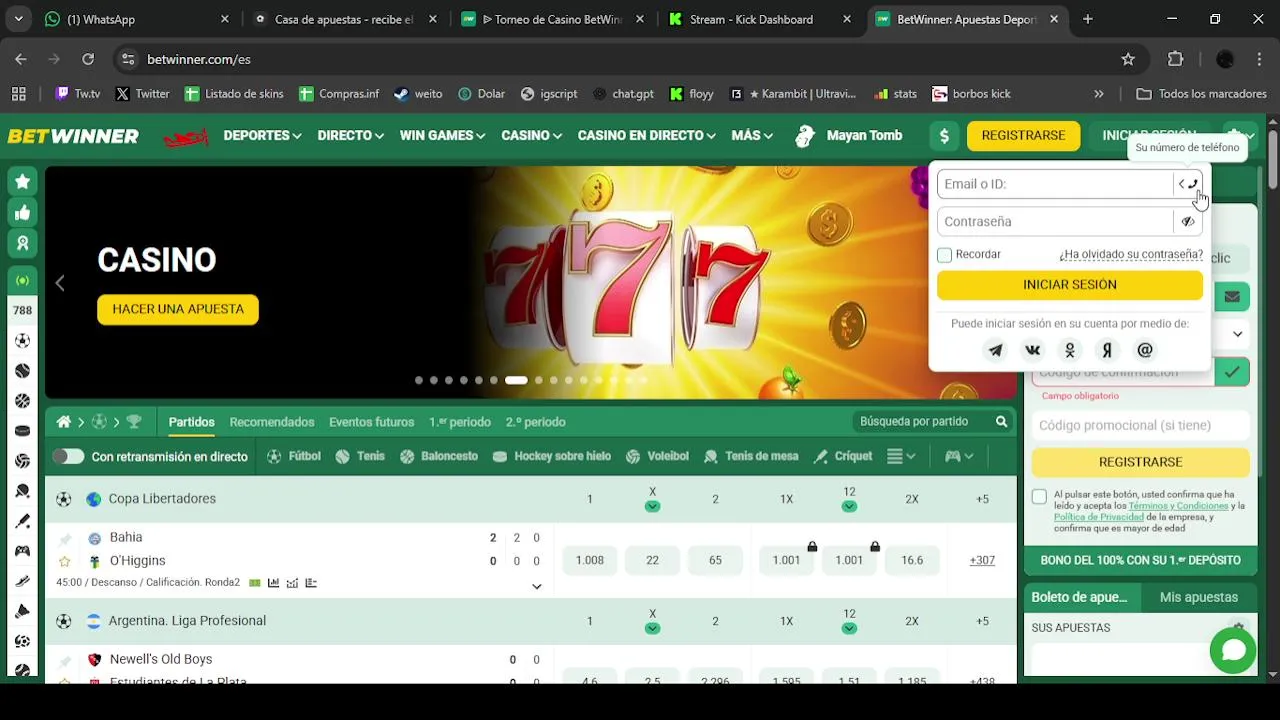Expand the sports list menu icon
The image size is (1280, 720).
901,456
